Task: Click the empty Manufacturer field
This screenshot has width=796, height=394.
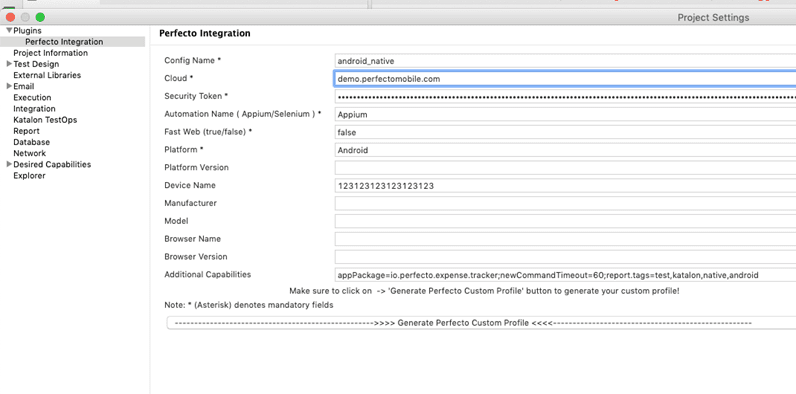Action: [565, 204]
